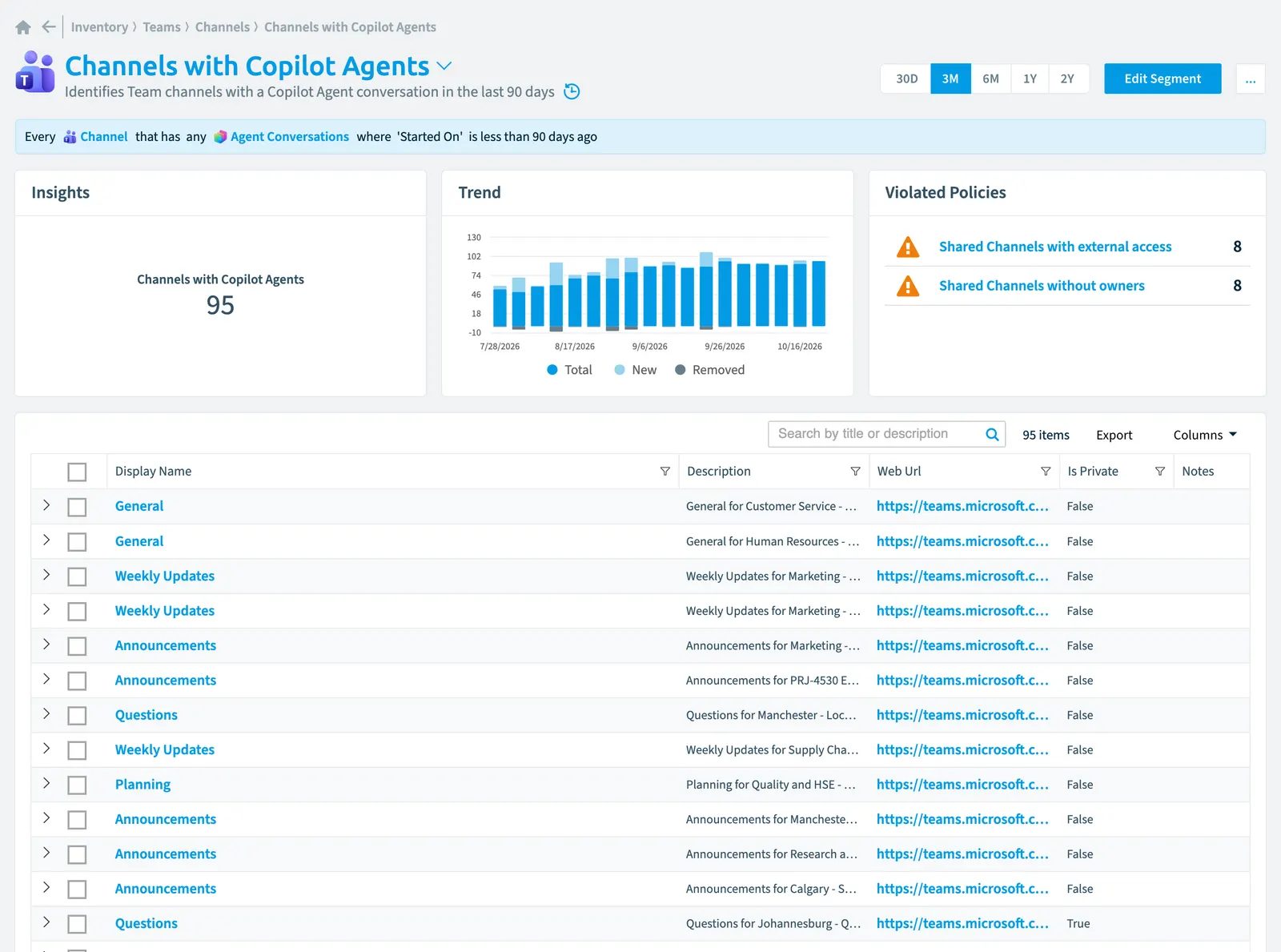The height and width of the screenshot is (952, 1281).
Task: Tick checkbox for Questions Manchester row
Action: 77,716
